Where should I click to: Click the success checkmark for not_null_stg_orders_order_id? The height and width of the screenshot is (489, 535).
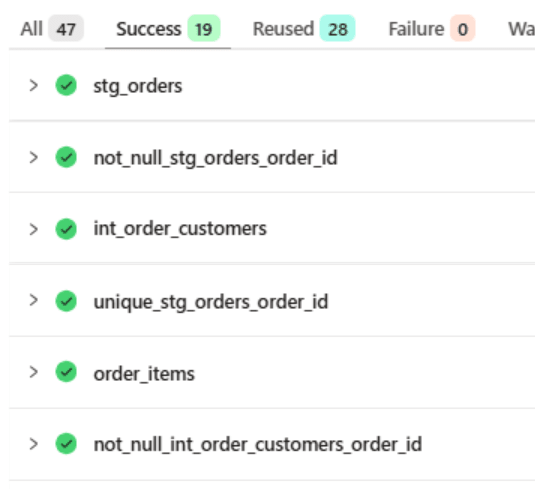[x=66, y=157]
